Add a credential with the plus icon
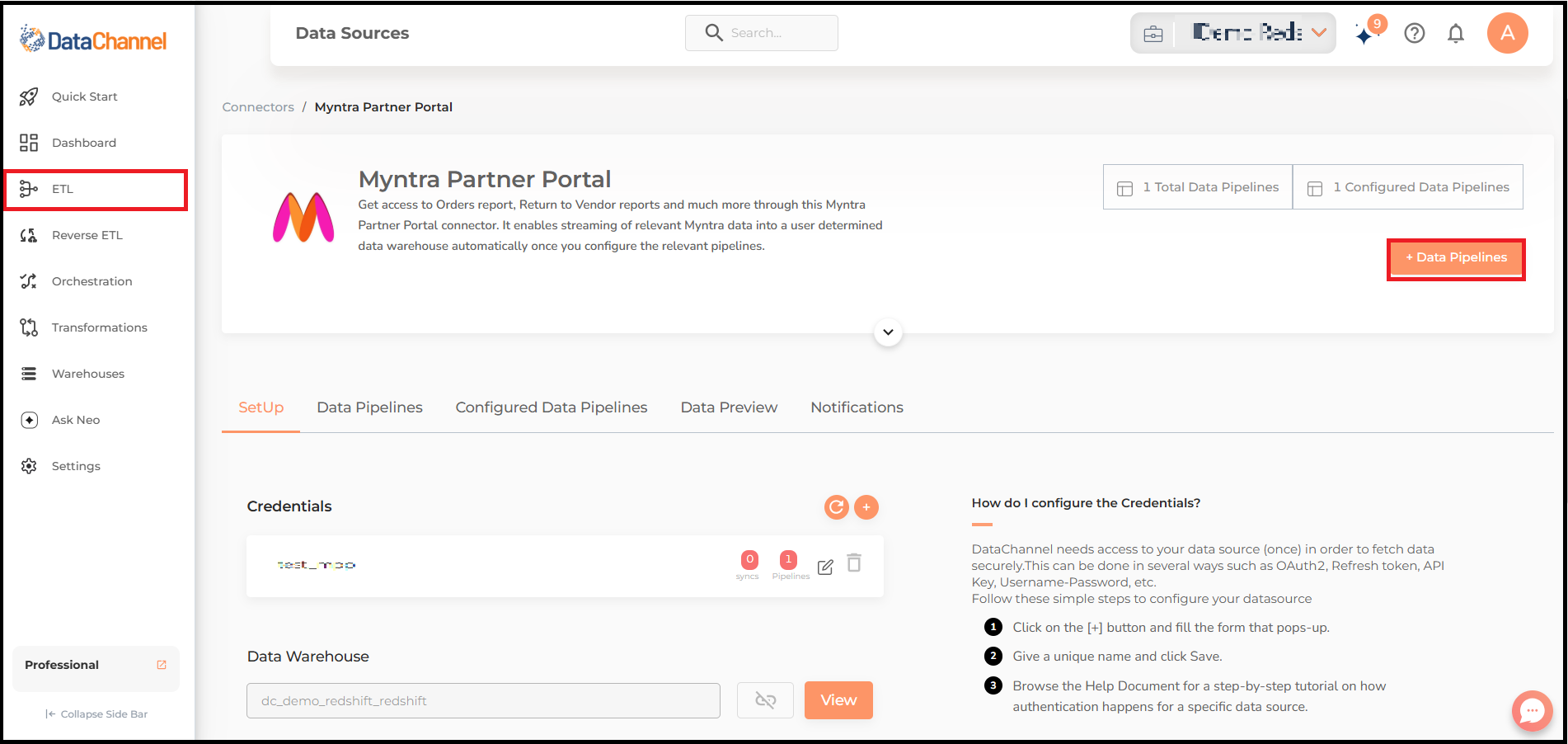 pos(866,507)
